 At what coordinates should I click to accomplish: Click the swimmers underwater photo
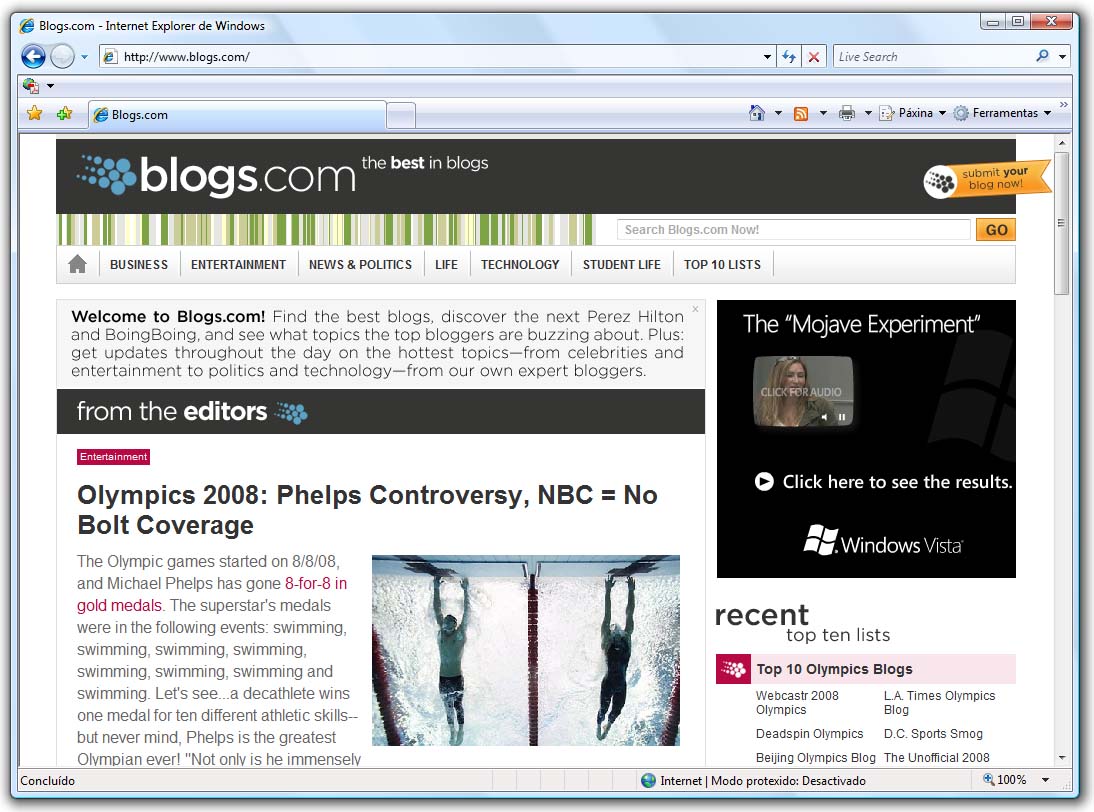pos(525,650)
